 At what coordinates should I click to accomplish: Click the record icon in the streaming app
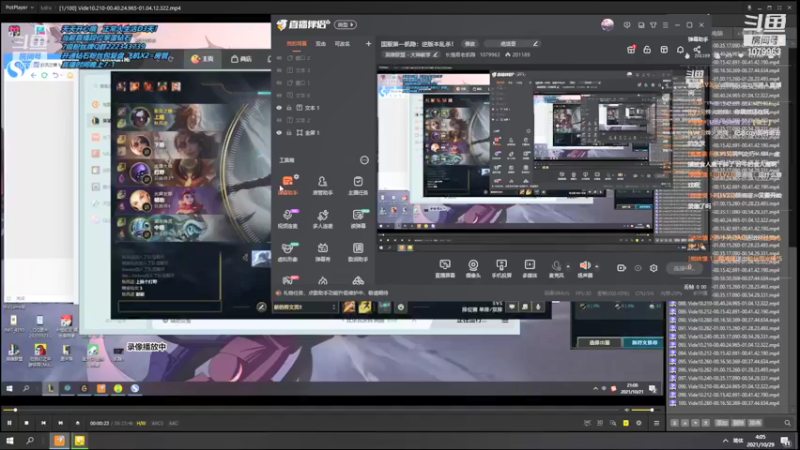tap(621, 268)
